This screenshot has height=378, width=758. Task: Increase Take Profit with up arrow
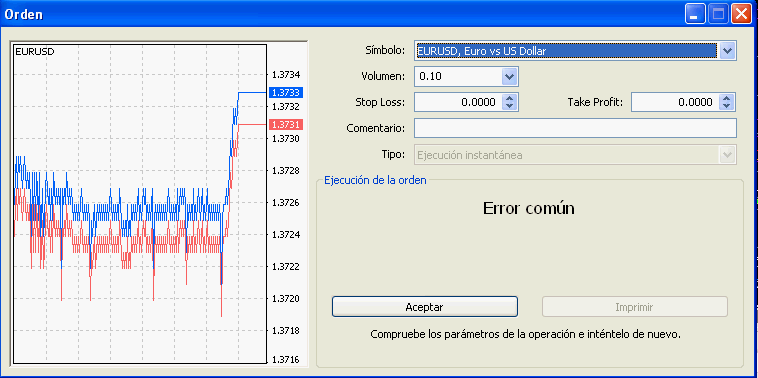click(x=727, y=98)
